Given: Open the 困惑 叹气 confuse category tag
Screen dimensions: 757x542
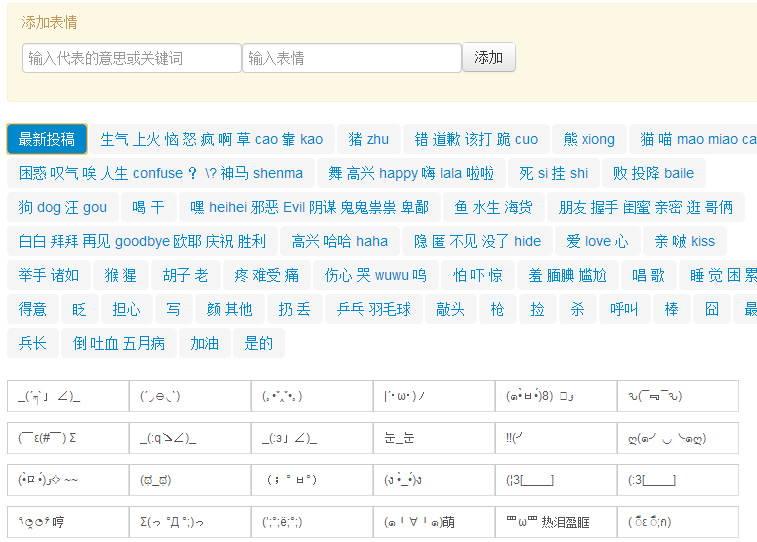Looking at the screenshot, I should pos(161,173).
